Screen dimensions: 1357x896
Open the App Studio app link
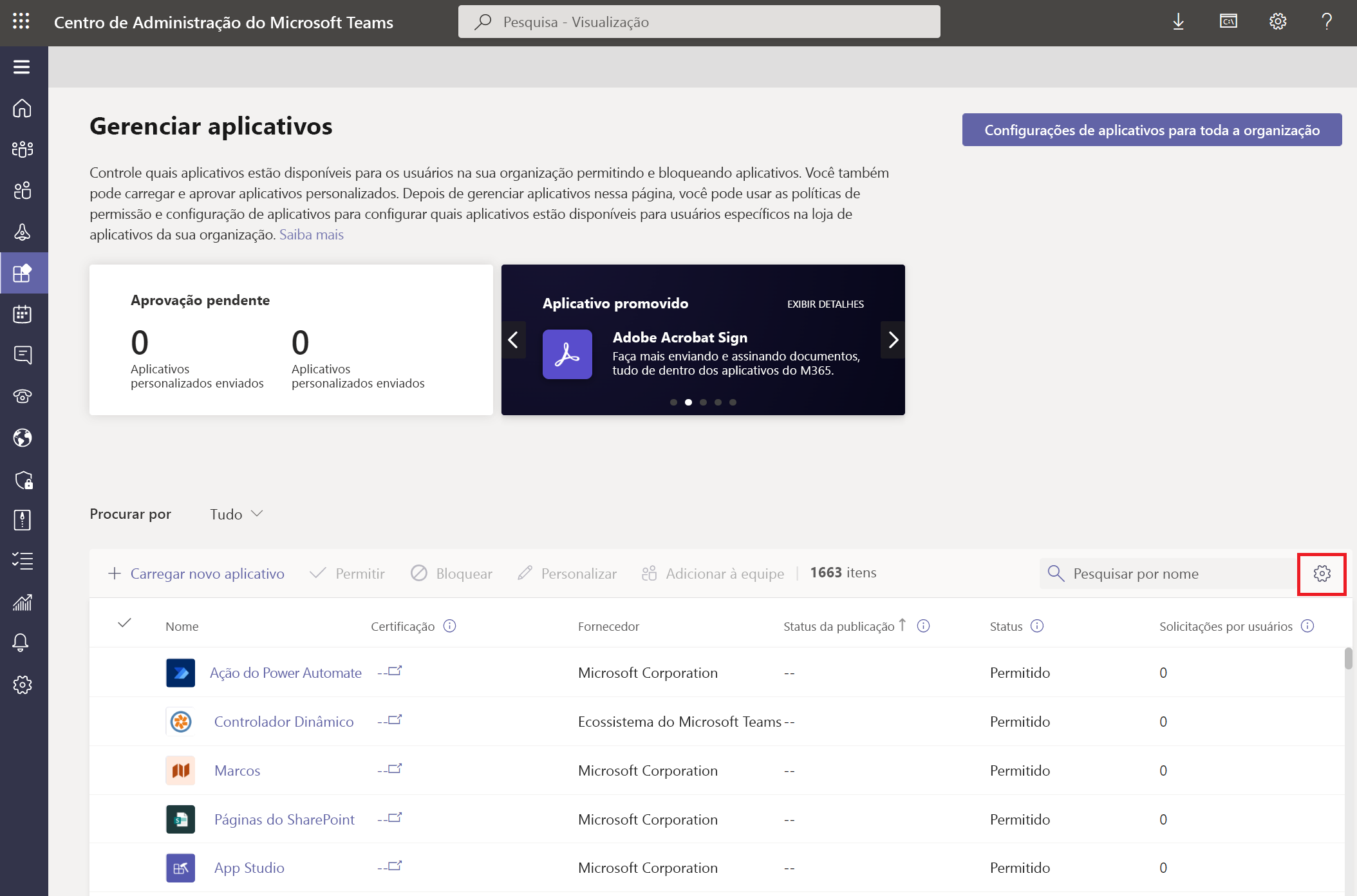249,868
